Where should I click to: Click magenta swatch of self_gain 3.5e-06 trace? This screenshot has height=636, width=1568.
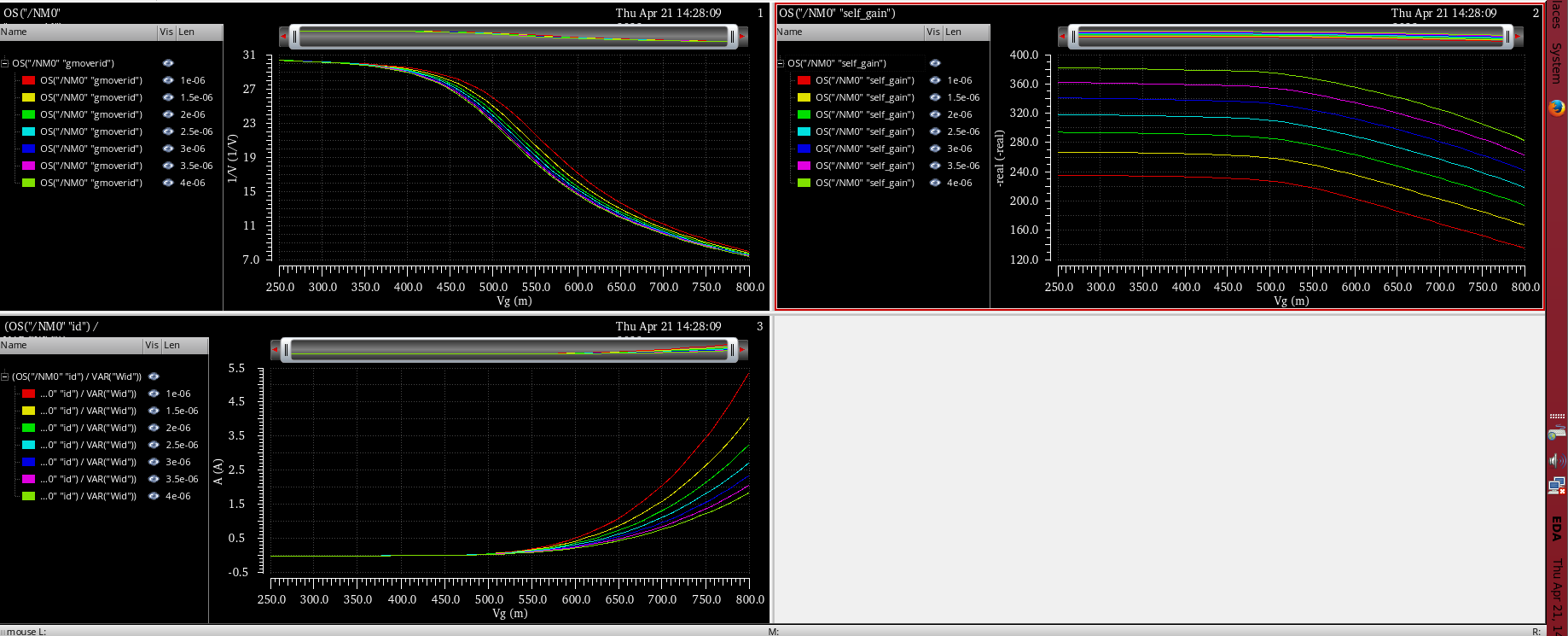tap(804, 166)
